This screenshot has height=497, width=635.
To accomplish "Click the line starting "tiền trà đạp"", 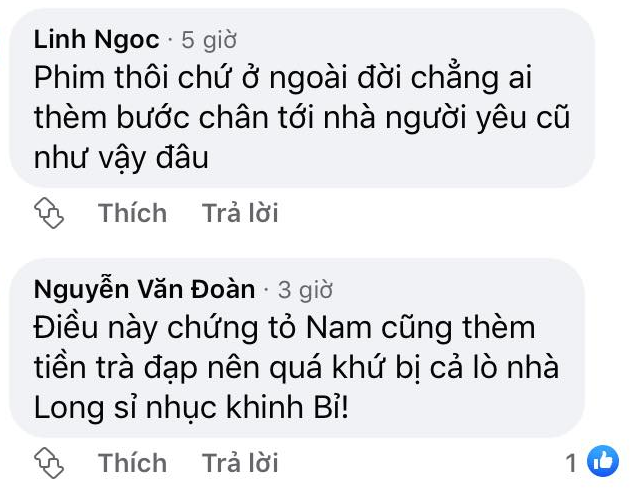I will pos(296,368).
